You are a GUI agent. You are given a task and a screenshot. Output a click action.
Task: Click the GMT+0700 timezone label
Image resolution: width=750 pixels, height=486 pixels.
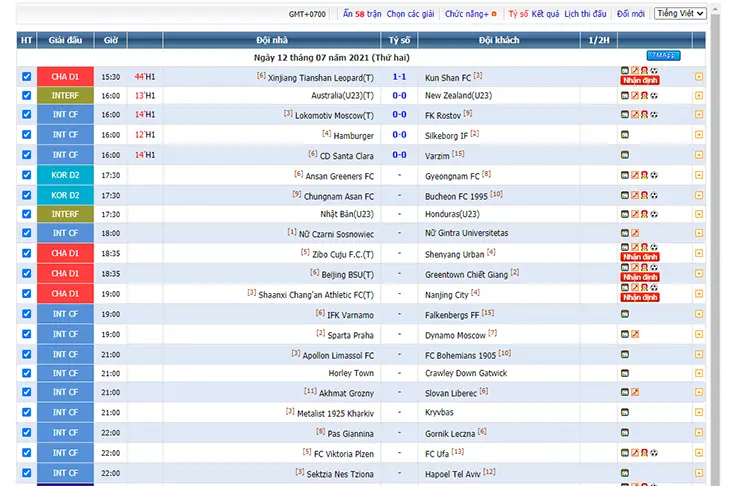pyautogui.click(x=307, y=14)
